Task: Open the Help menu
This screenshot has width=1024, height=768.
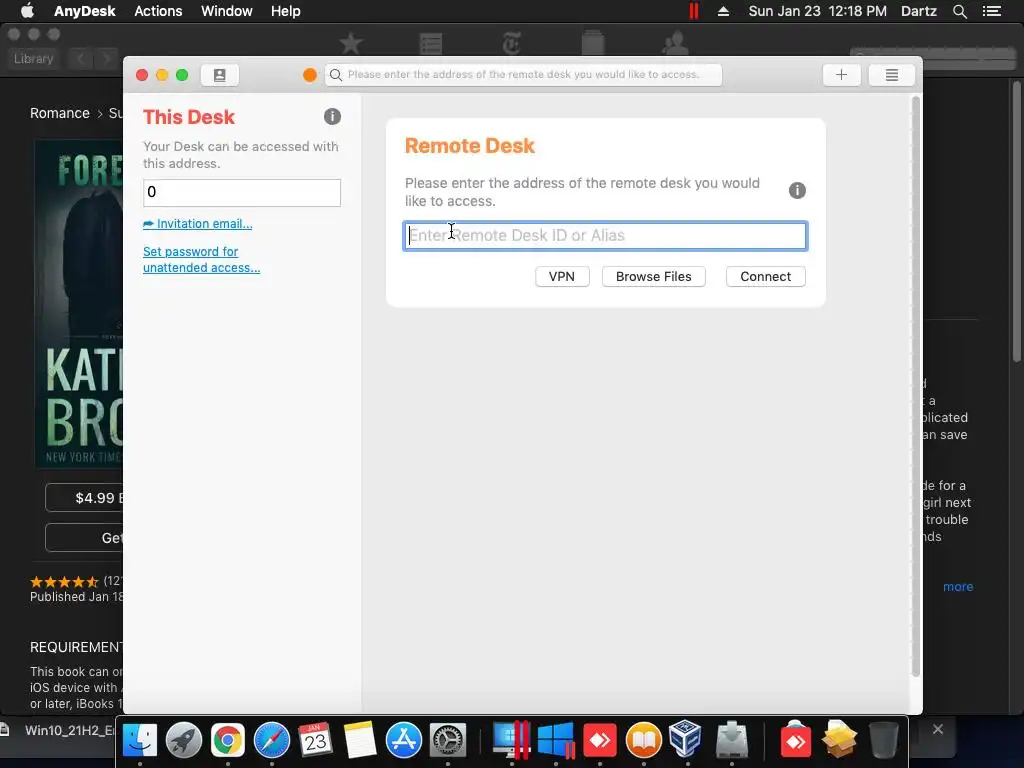Action: click(285, 11)
